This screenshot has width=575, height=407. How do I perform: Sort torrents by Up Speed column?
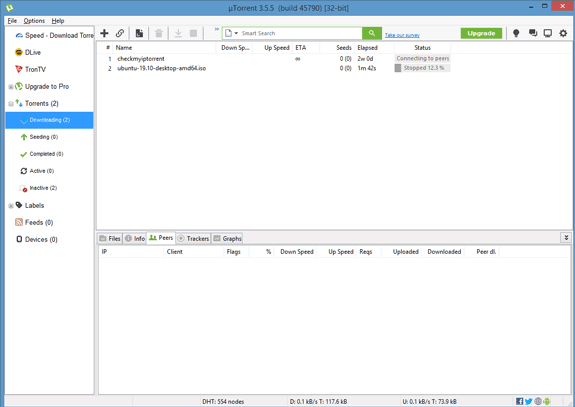pyautogui.click(x=272, y=48)
